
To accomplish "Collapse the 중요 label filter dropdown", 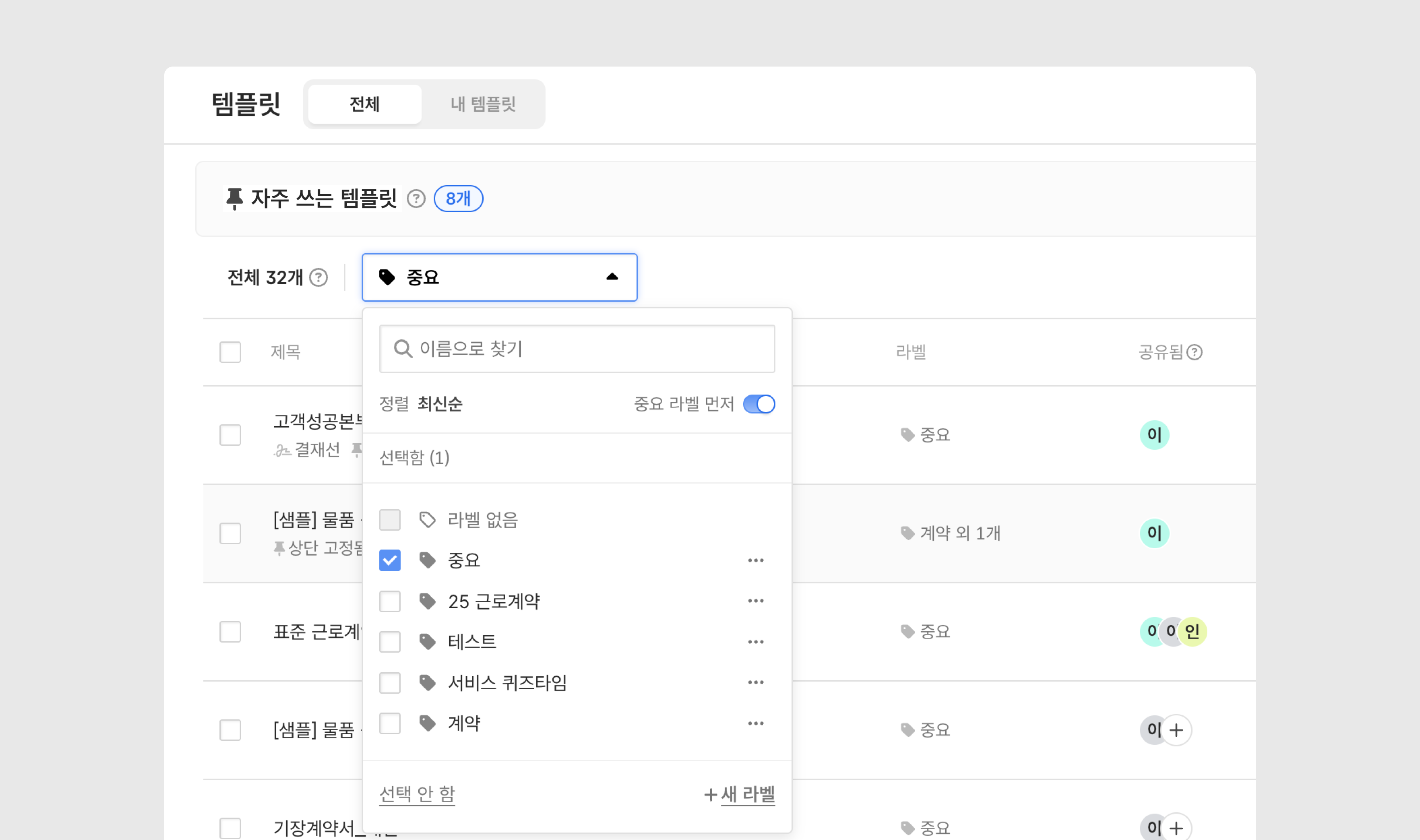I will pyautogui.click(x=612, y=277).
